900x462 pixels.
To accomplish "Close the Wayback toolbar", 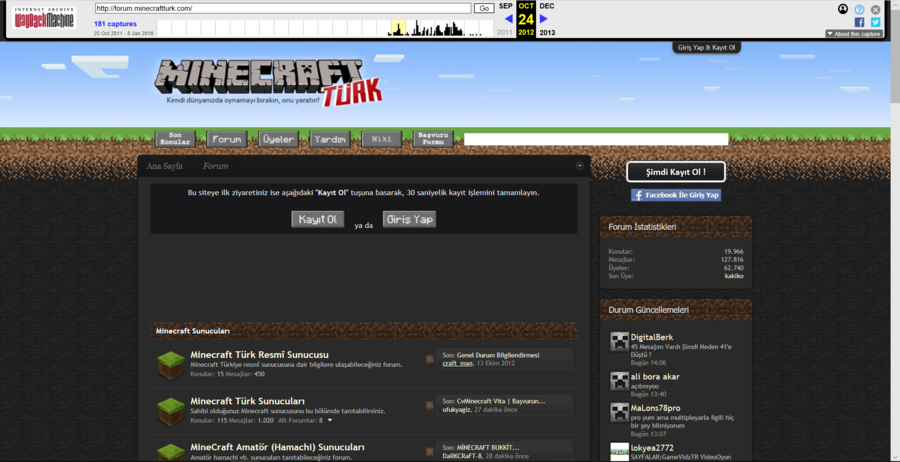I will pos(875,9).
